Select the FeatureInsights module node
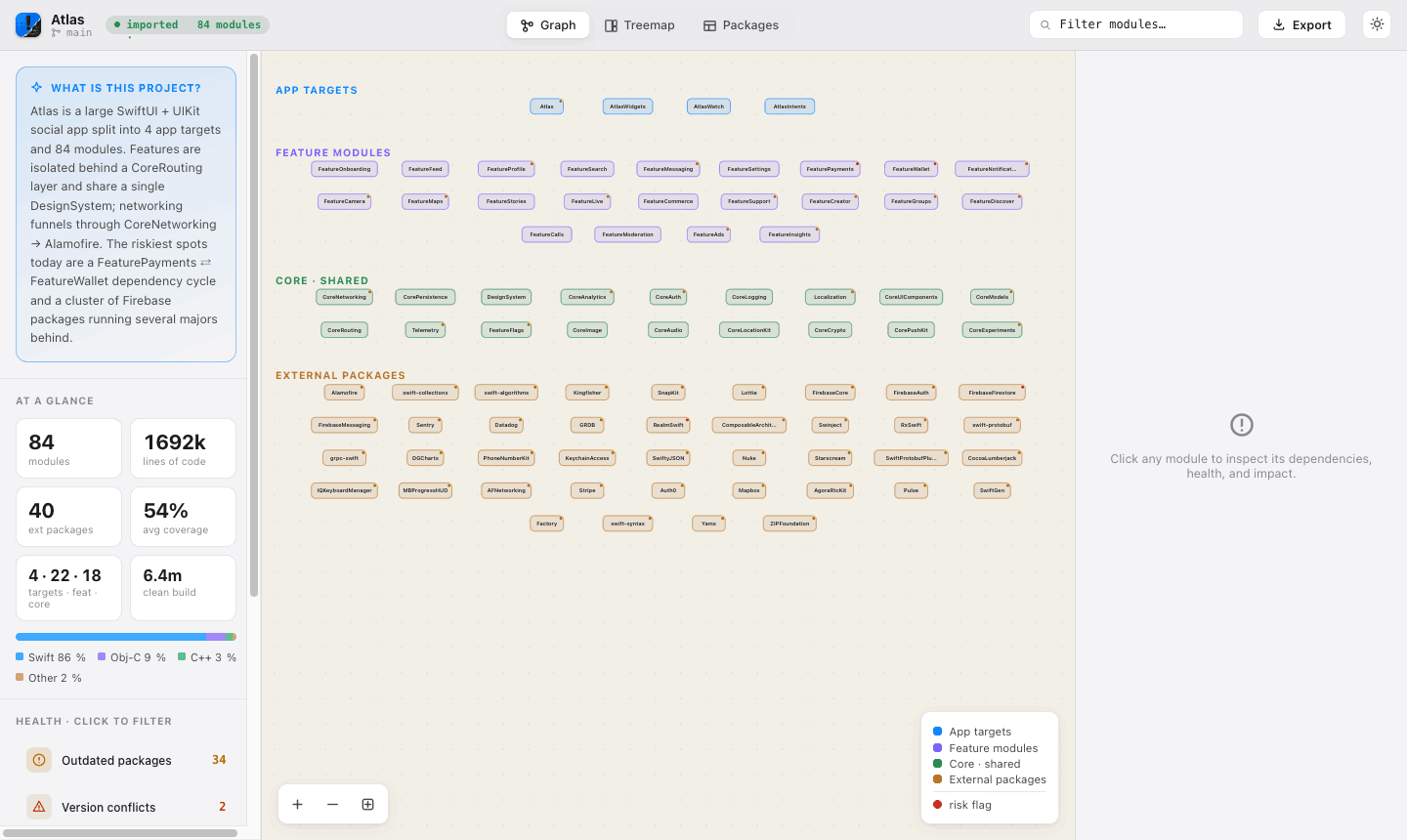This screenshot has height=840, width=1407. coord(789,234)
